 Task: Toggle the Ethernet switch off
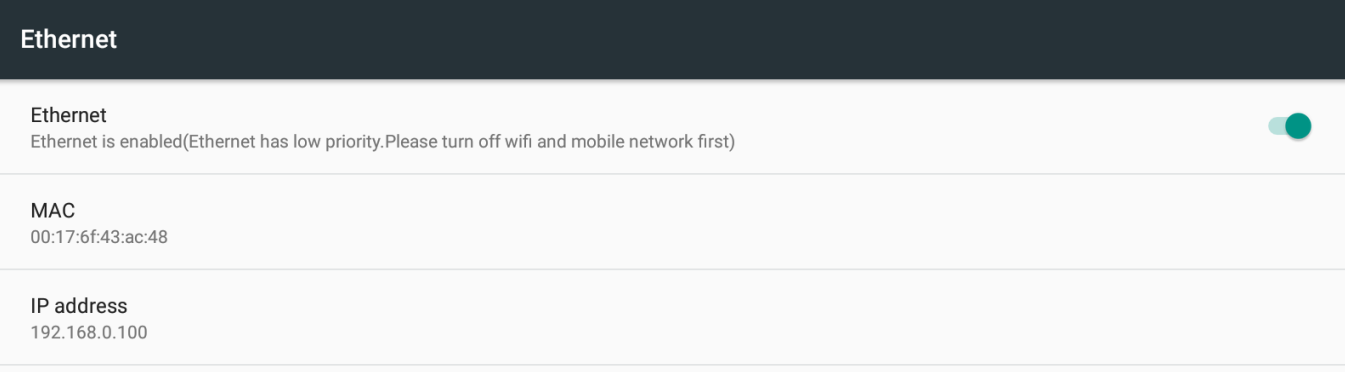click(1290, 126)
